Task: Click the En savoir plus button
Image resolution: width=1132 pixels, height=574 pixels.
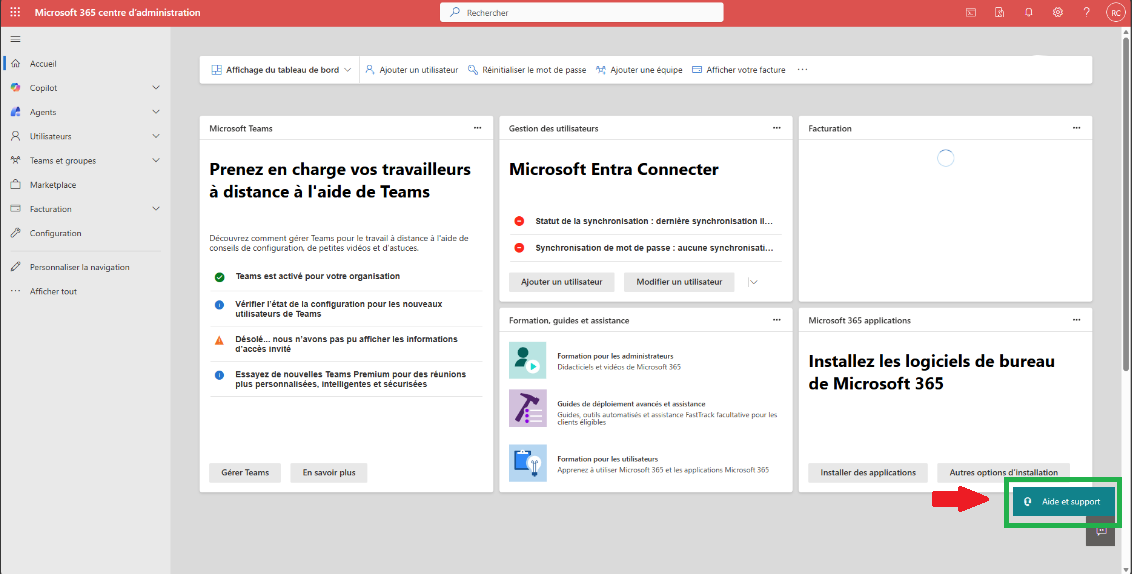Action: click(329, 472)
